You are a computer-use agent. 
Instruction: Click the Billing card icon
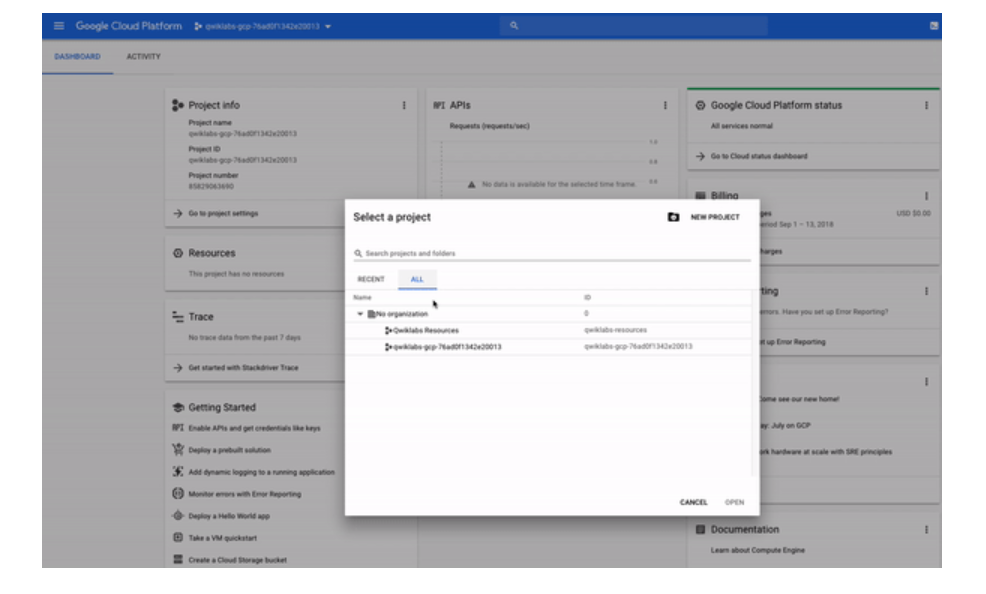700,196
